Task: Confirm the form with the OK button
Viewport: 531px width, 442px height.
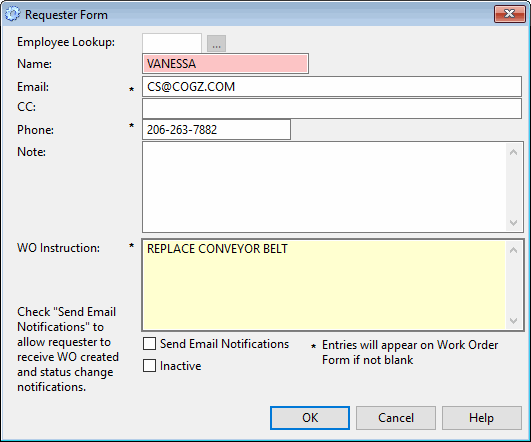Action: 310,418
